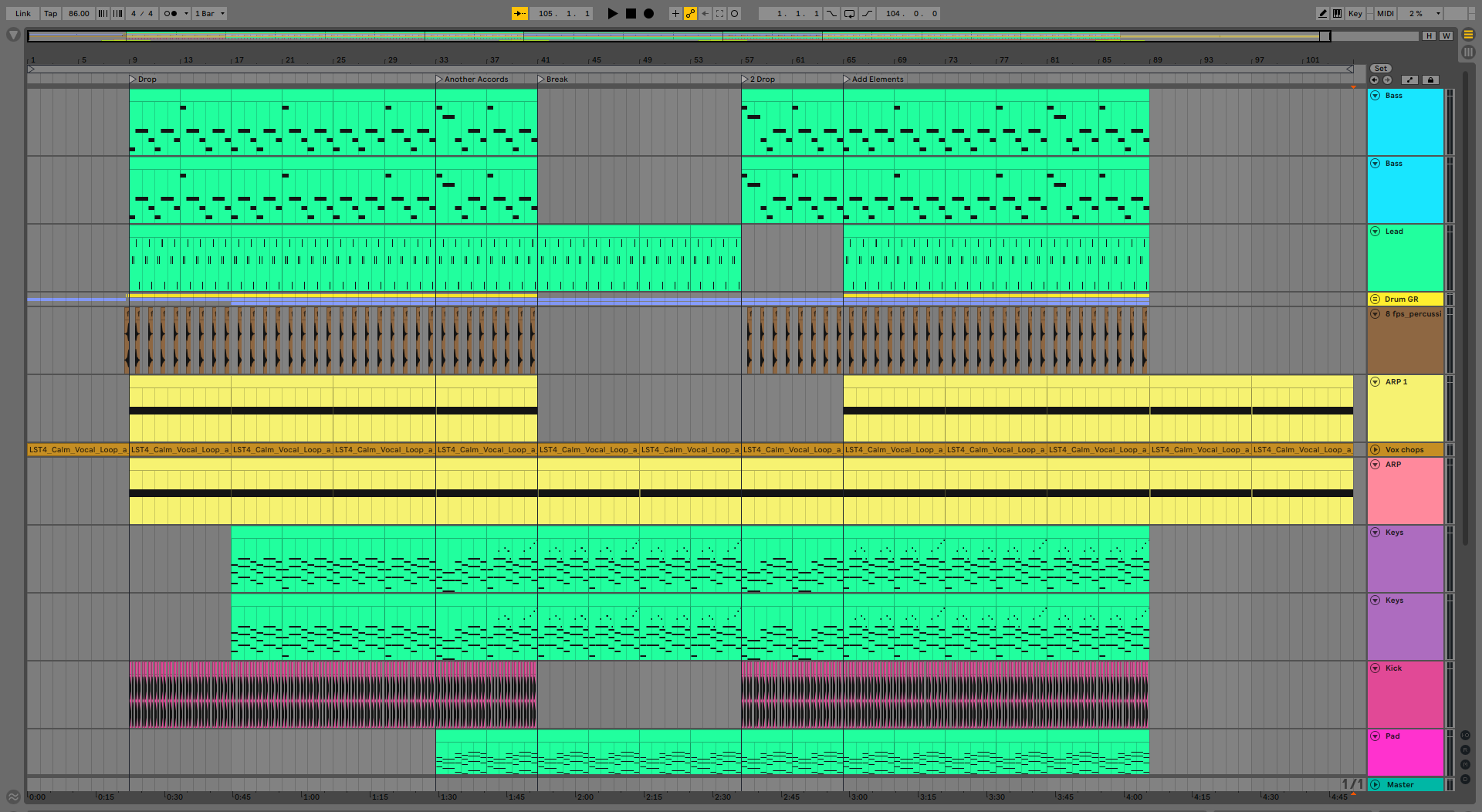This screenshot has height=812, width=1482.
Task: Click the Tap tempo button
Action: 50,13
